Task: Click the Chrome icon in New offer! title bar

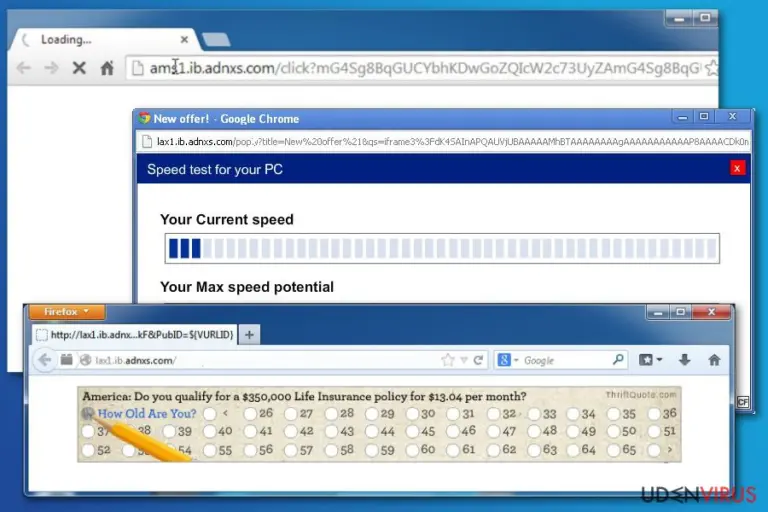Action: tap(144, 118)
